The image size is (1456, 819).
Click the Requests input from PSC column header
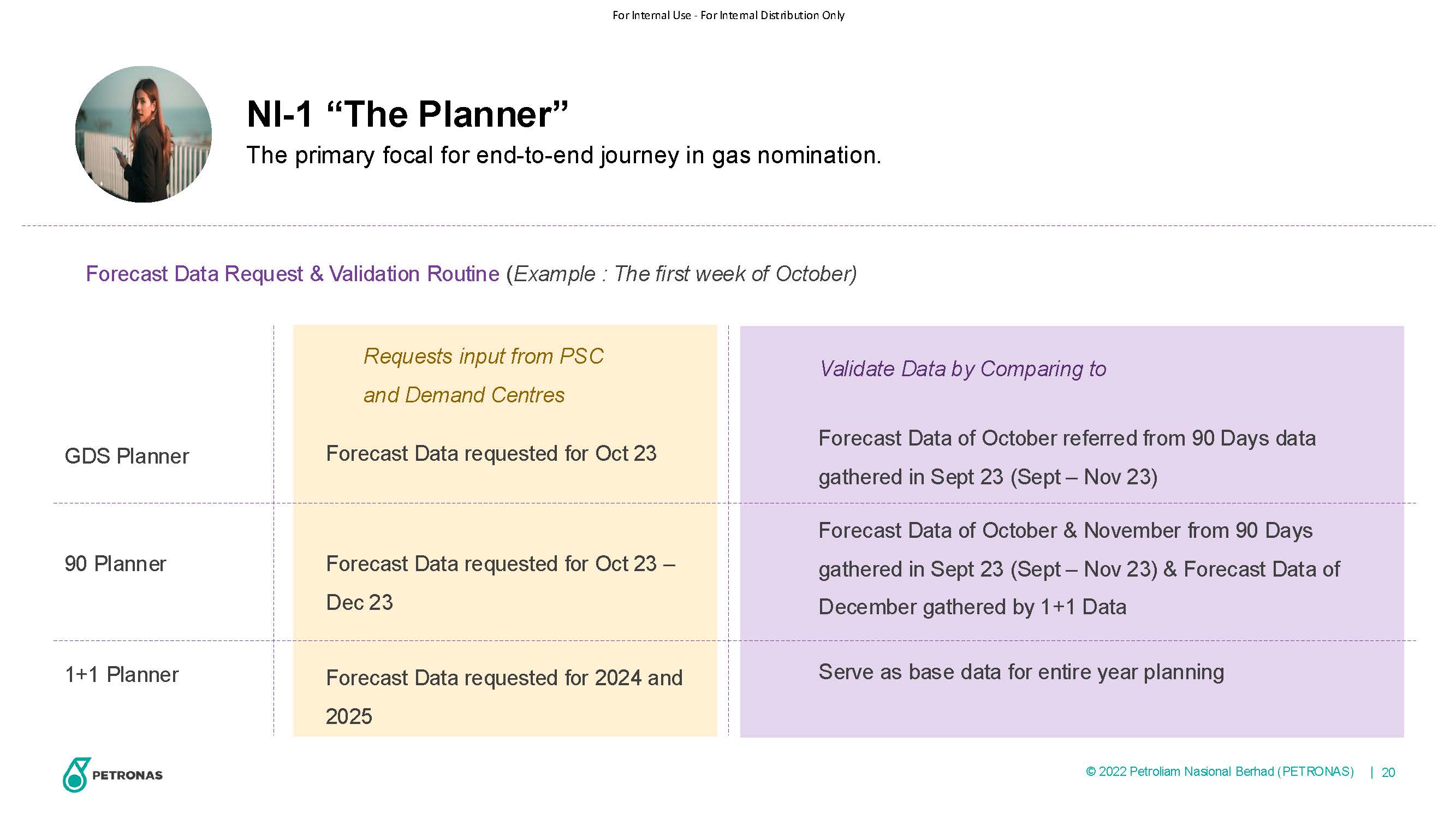(484, 375)
